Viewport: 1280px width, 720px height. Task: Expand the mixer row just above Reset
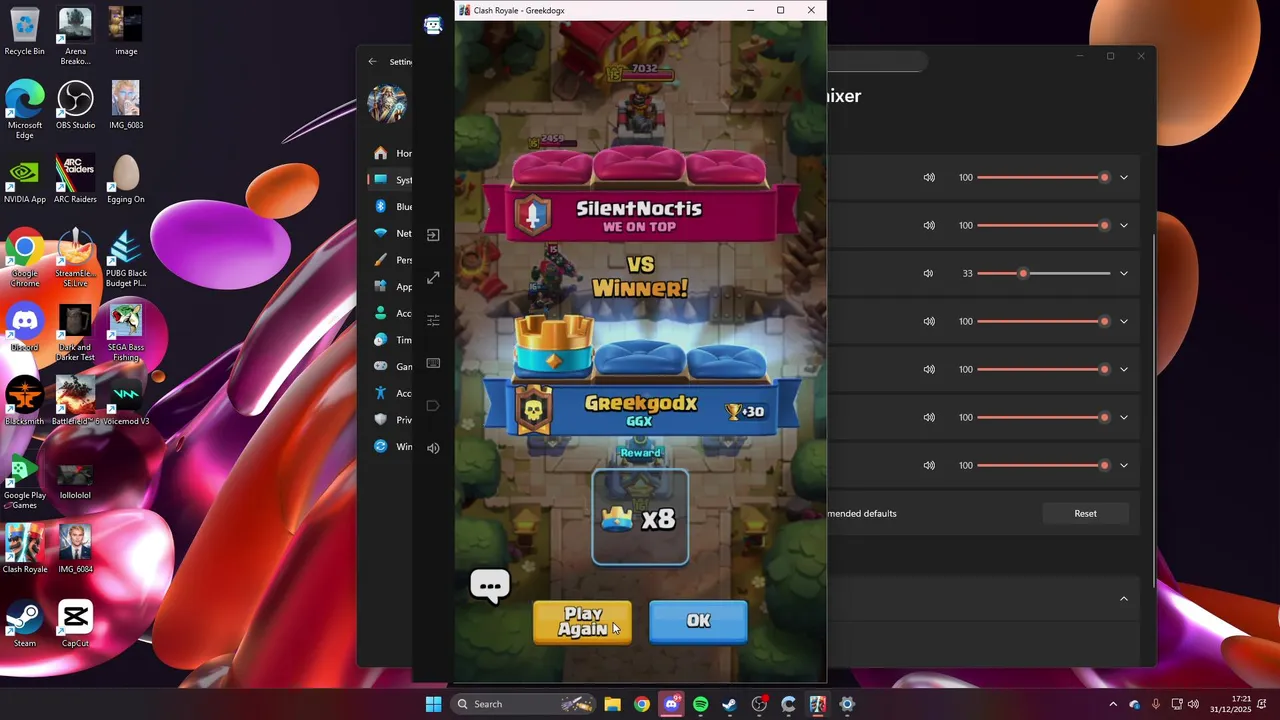[x=1124, y=465]
